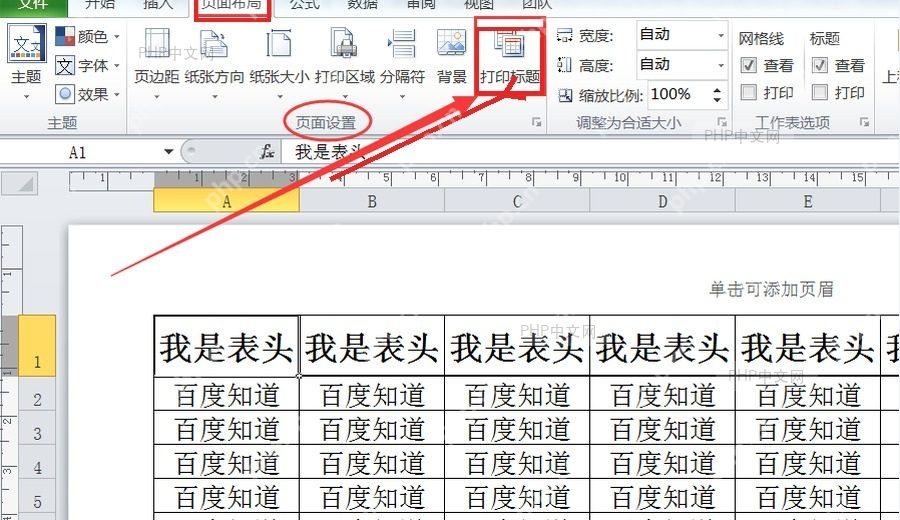The width and height of the screenshot is (900, 520).
Task: Click the Paper Size (纸张大小) icon
Action: click(279, 44)
